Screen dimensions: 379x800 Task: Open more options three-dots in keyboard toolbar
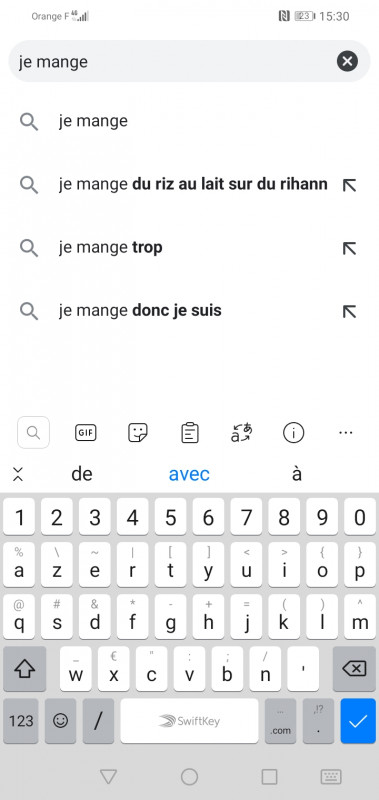(x=346, y=433)
